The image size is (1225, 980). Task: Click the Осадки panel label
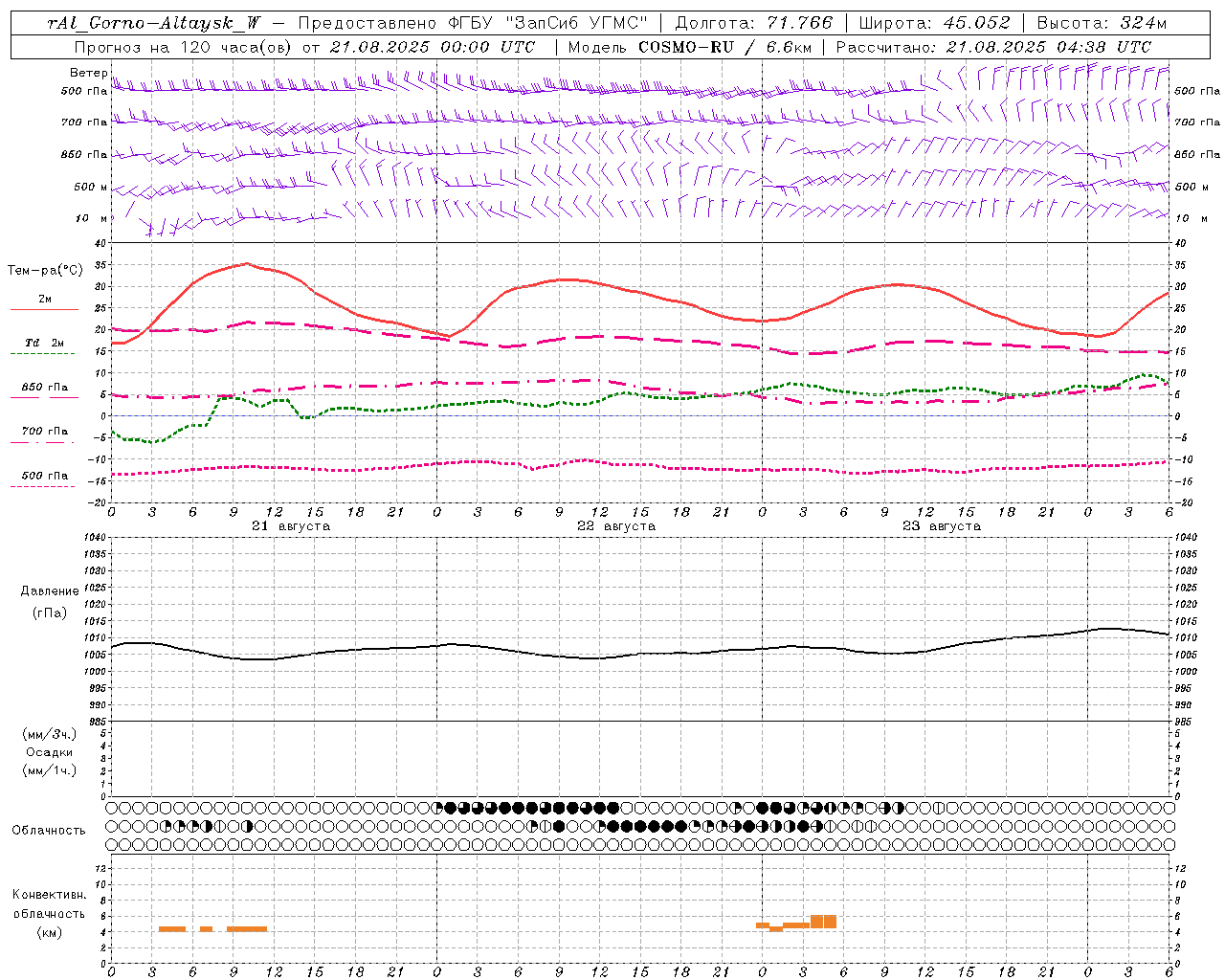point(50,752)
